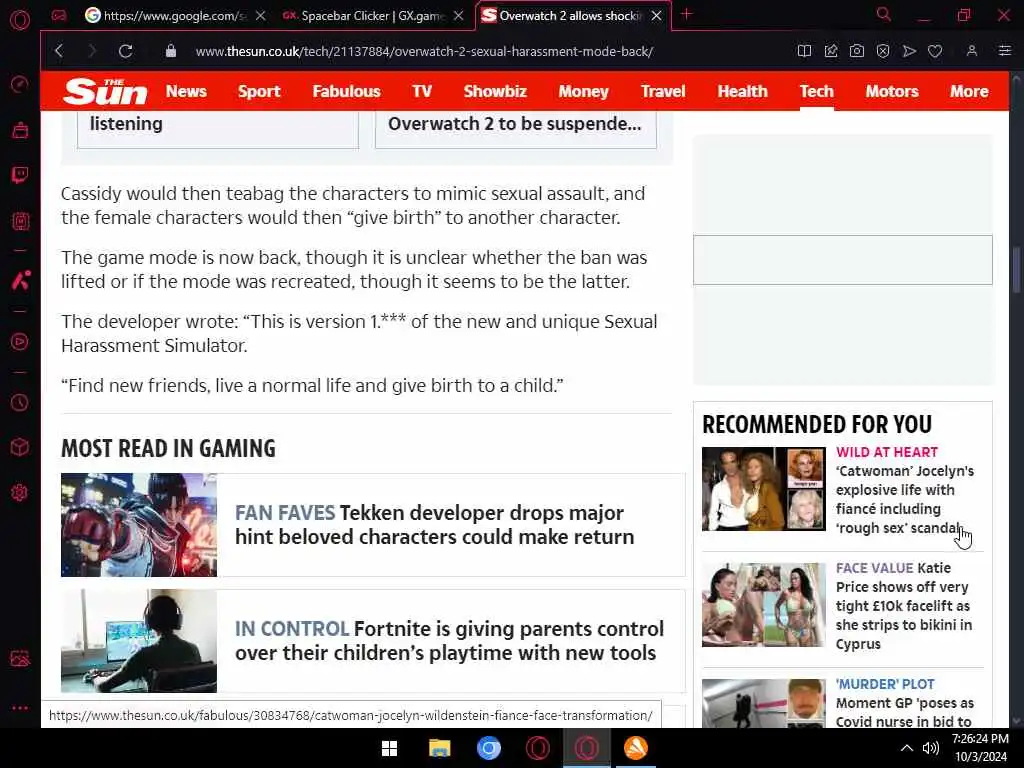Open the Windows Start menu
Screen dimensions: 1024x768
[389, 748]
